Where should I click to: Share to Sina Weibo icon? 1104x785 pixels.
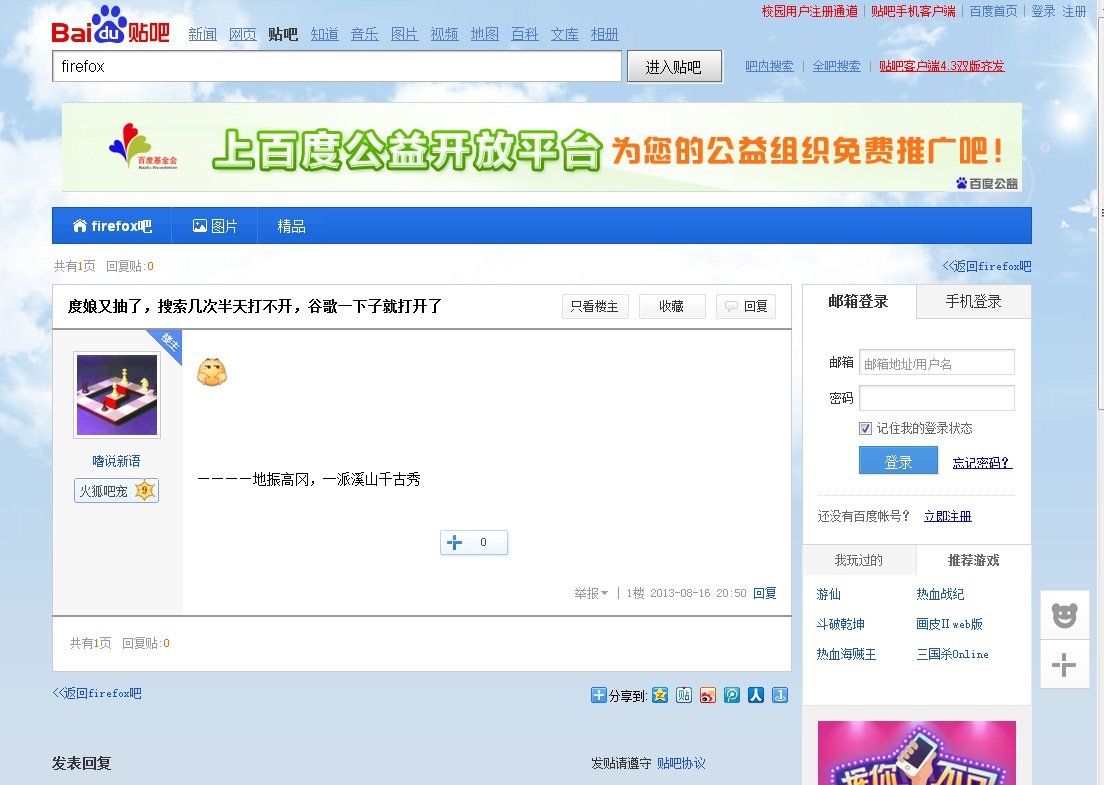pyautogui.click(x=708, y=696)
